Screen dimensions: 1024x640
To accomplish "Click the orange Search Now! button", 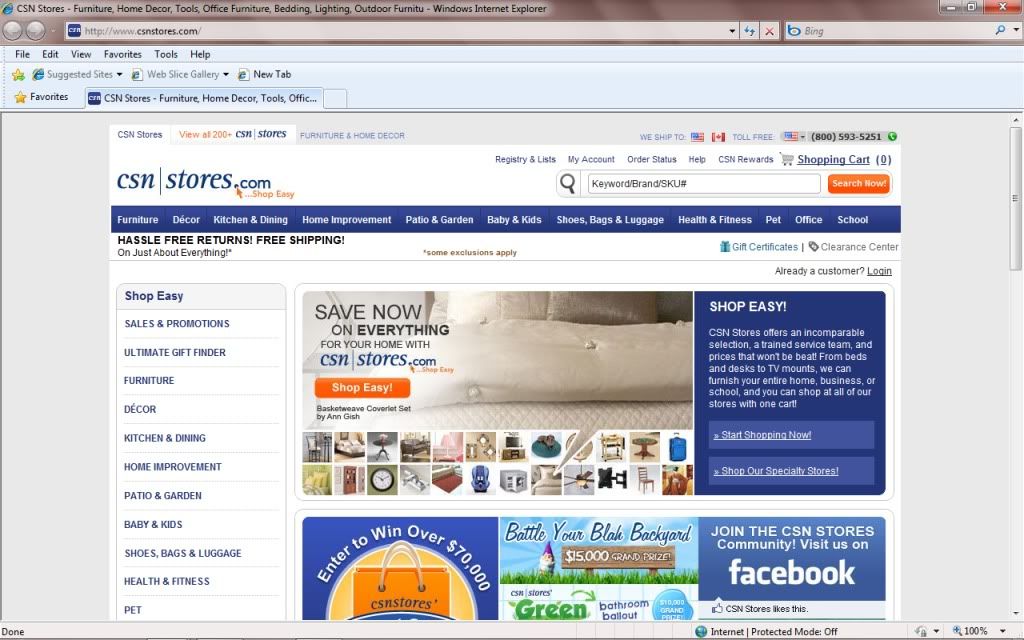I will (x=859, y=184).
